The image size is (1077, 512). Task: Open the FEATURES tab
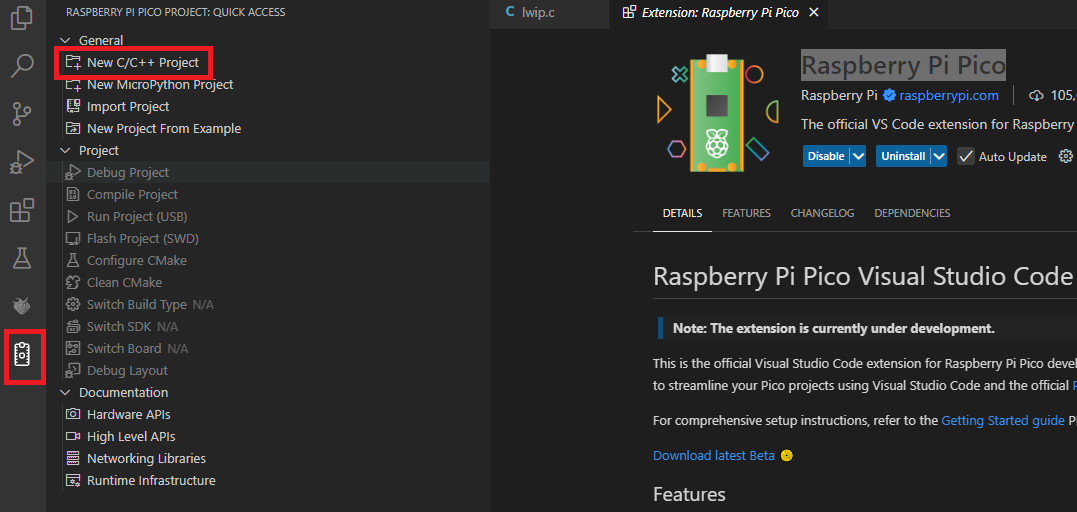click(746, 213)
